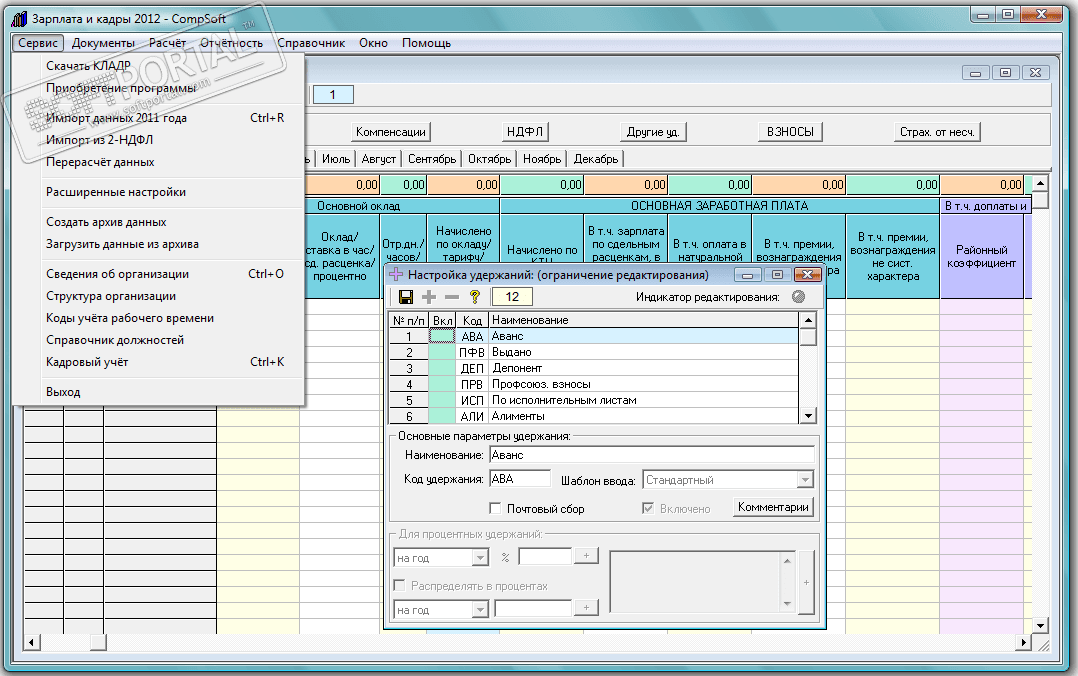Open the Помощь menu
Image resolution: width=1078 pixels, height=676 pixels.
pos(426,43)
